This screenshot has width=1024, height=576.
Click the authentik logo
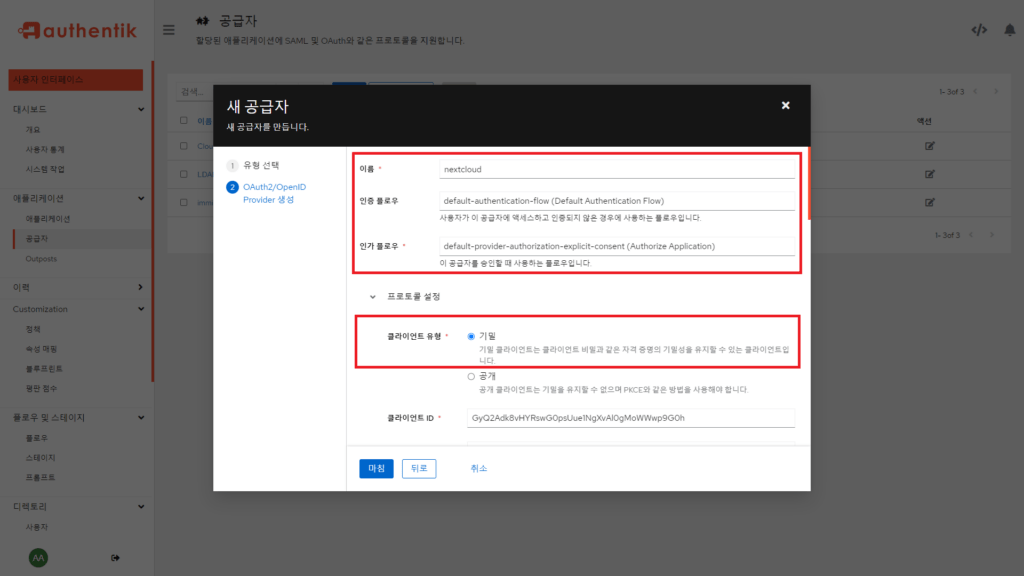77,30
